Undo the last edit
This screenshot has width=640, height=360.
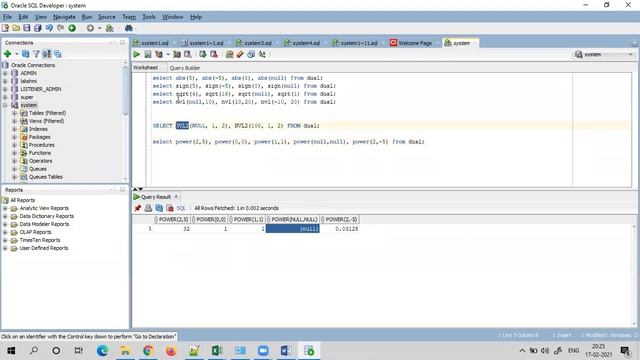pos(49,28)
